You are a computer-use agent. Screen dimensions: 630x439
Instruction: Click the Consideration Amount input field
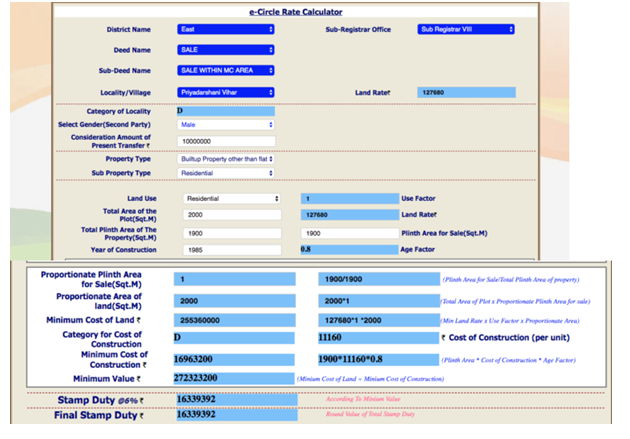[x=226, y=142]
